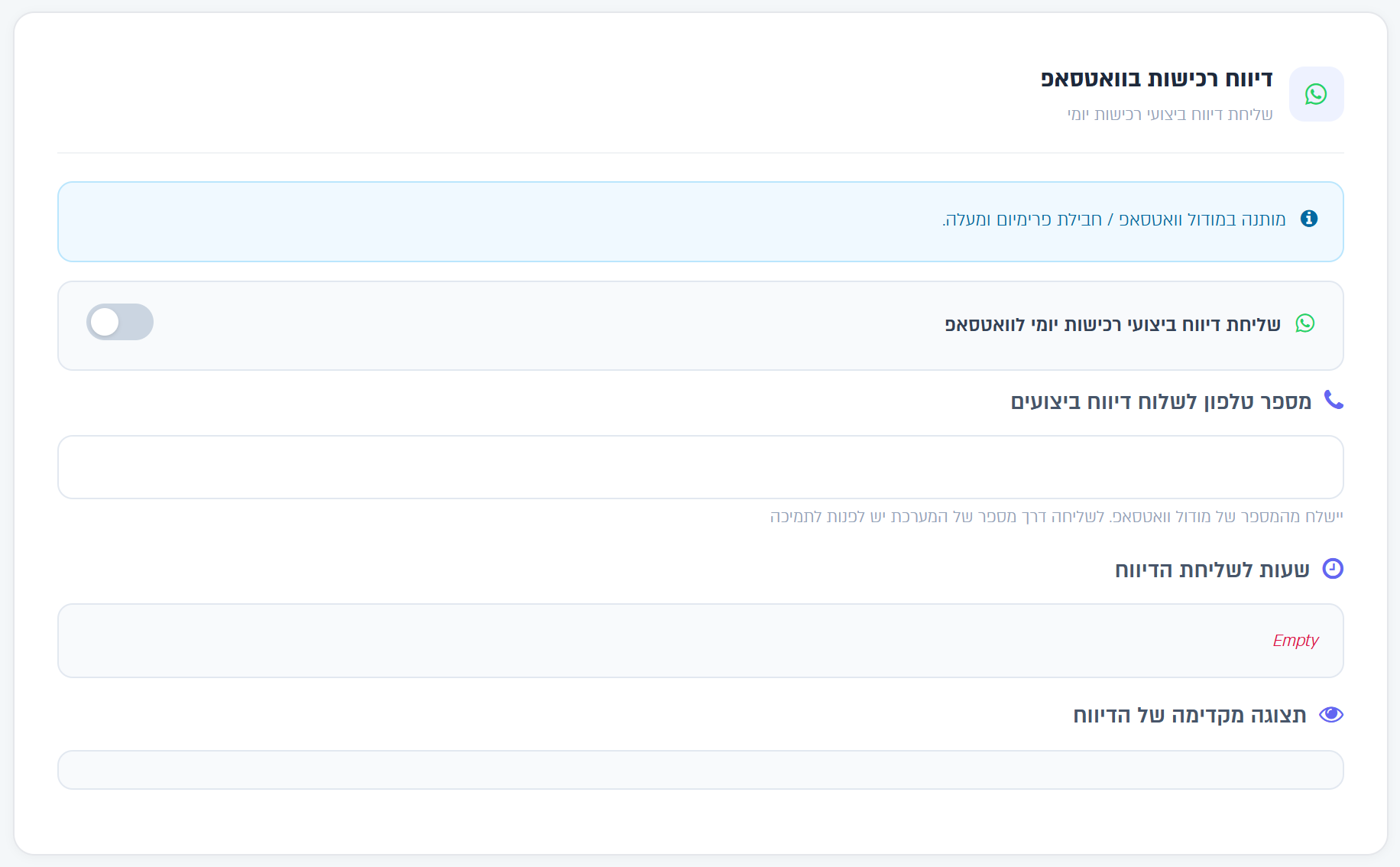The height and width of the screenshot is (867, 1400).
Task: Open the report sending hours field showing Empty
Action: [701, 641]
